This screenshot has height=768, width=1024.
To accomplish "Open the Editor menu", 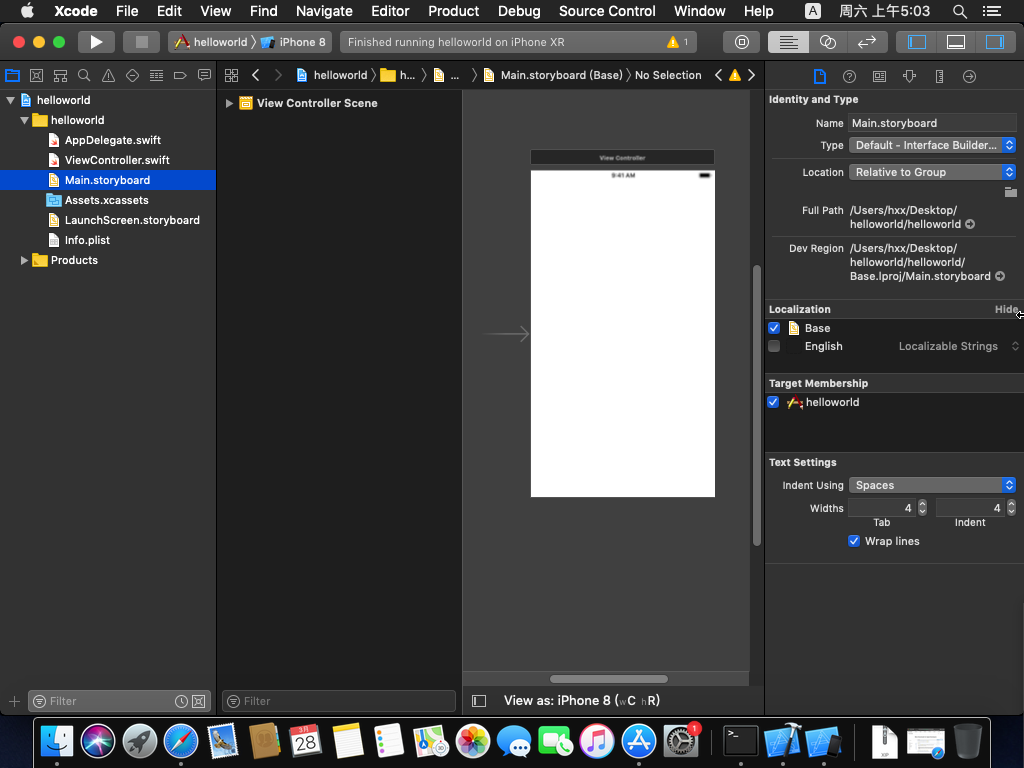I will tap(390, 11).
